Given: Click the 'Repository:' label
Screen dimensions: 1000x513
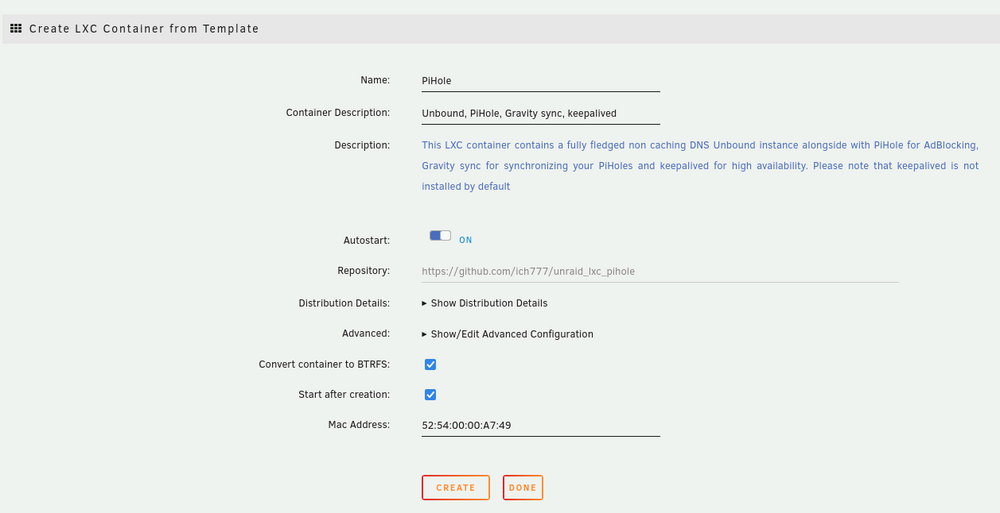Looking at the screenshot, I should pyautogui.click(x=364, y=271).
